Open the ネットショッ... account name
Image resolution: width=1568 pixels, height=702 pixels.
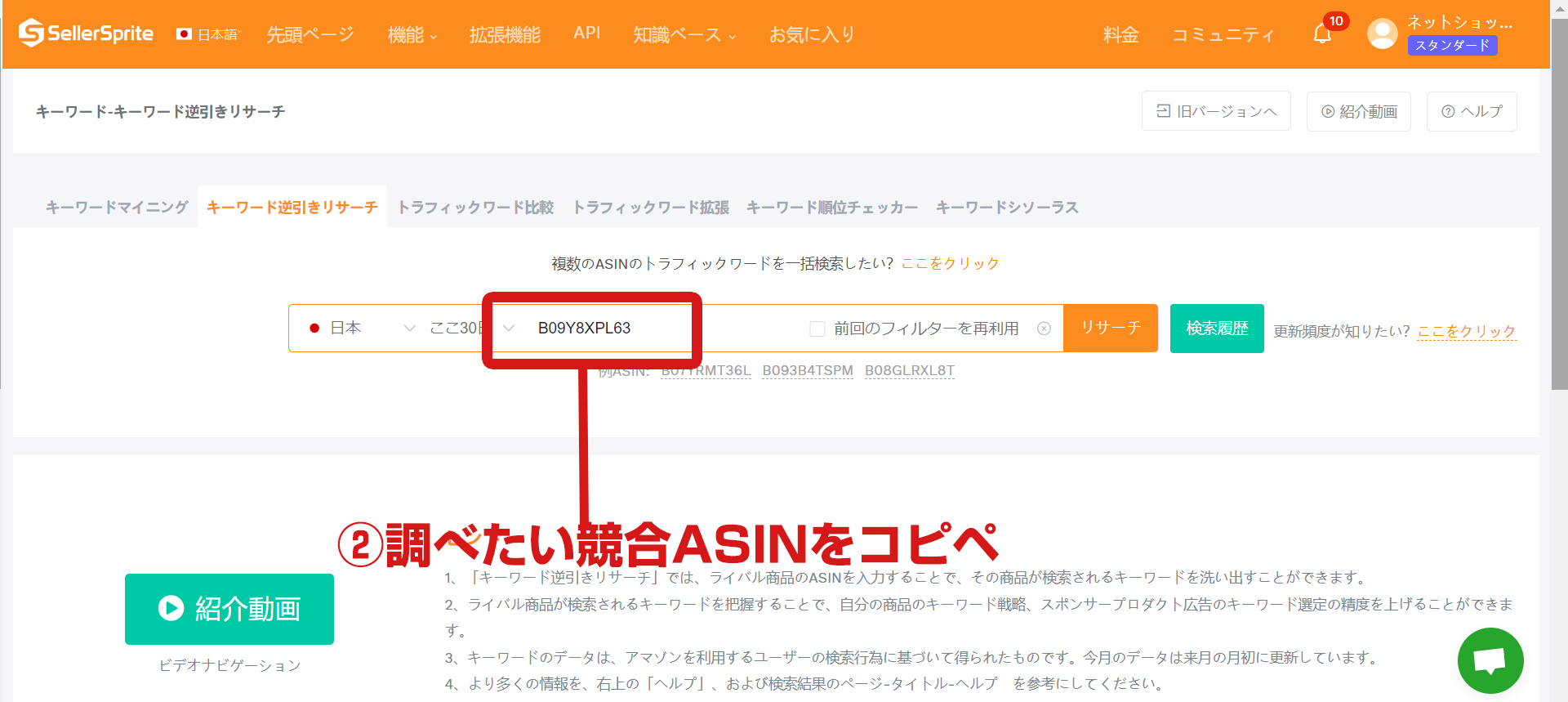point(1459,23)
